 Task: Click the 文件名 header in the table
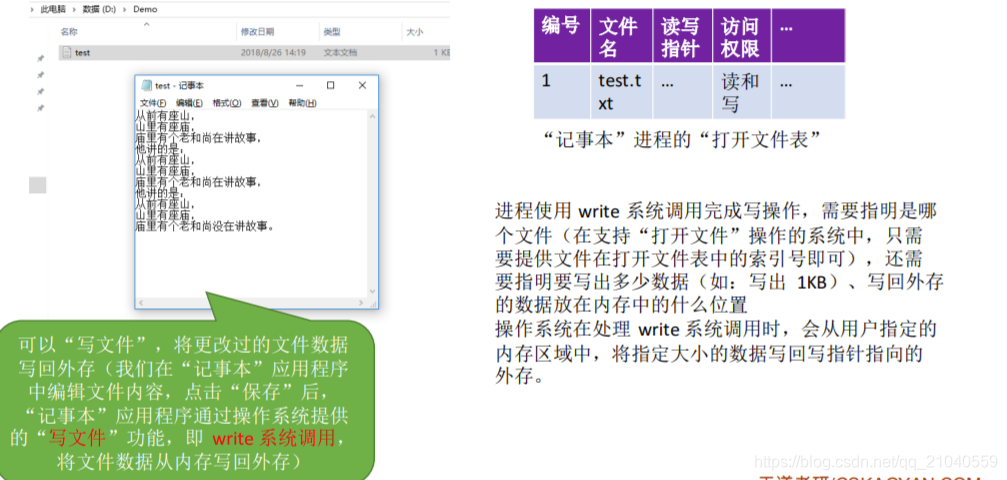pyautogui.click(x=622, y=35)
